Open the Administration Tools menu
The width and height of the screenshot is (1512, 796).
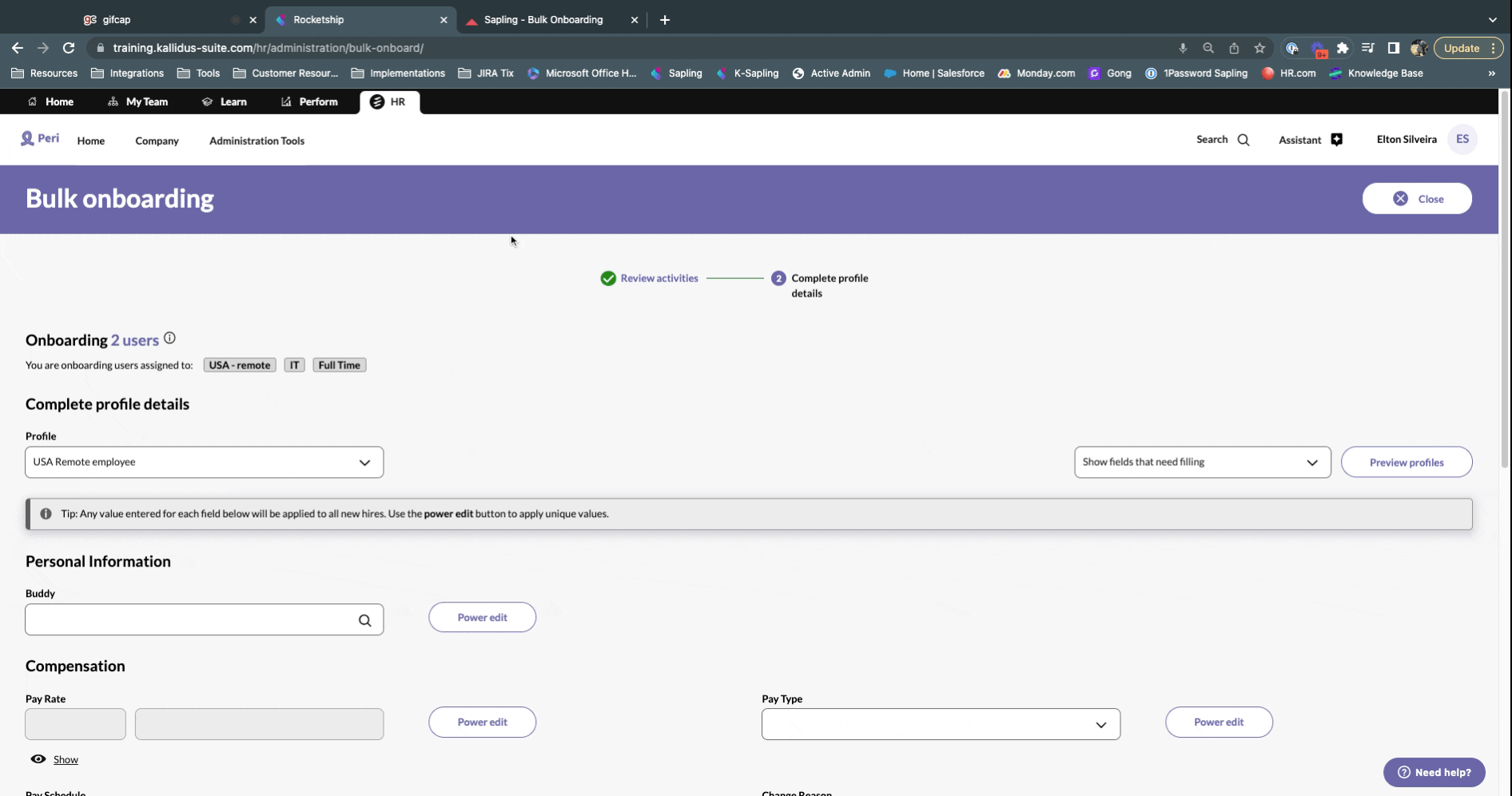pyautogui.click(x=257, y=141)
